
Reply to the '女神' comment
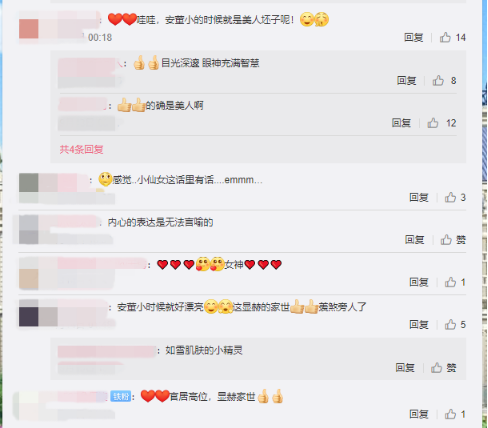419,282
